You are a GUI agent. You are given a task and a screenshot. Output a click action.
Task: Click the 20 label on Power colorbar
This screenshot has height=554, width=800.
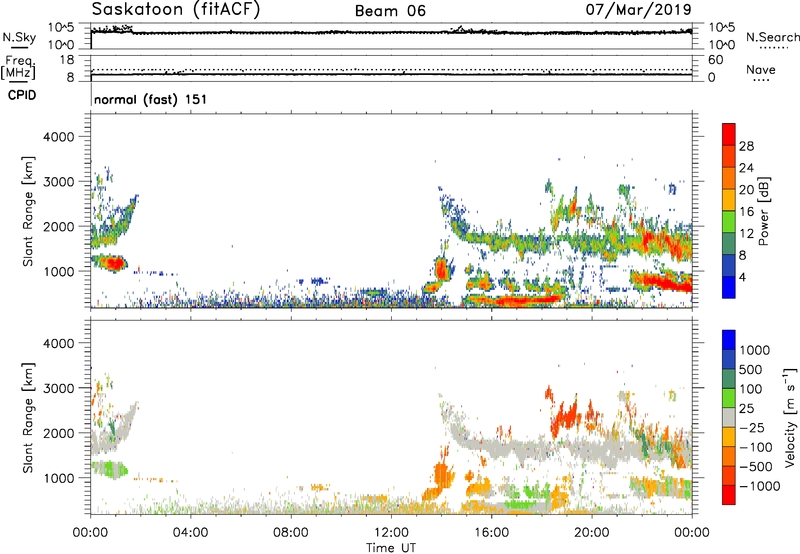746,190
